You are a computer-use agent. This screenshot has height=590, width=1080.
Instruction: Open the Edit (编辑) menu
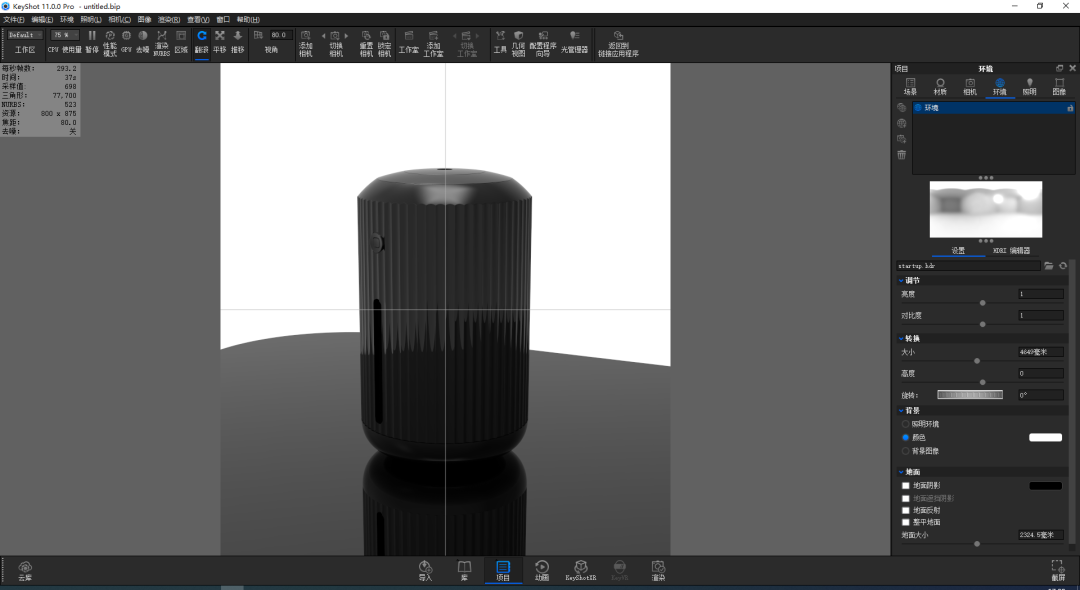click(42, 20)
